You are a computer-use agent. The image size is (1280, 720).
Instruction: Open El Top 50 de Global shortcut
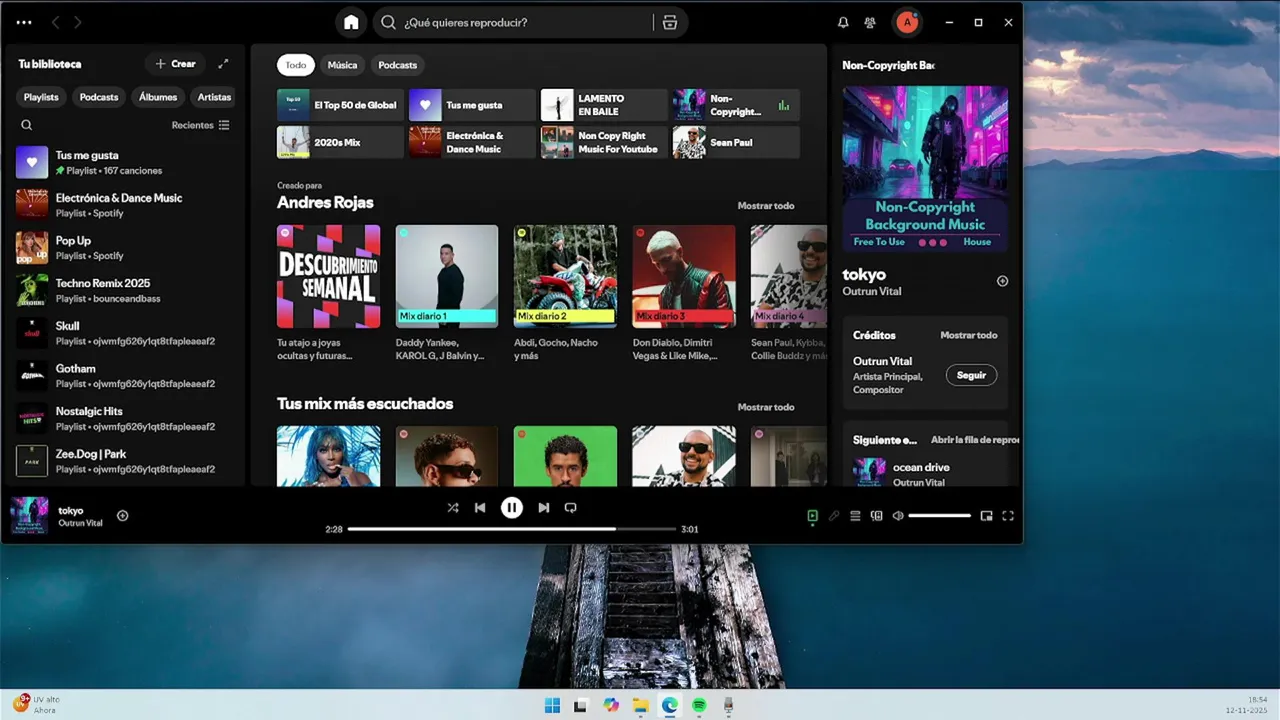click(340, 105)
